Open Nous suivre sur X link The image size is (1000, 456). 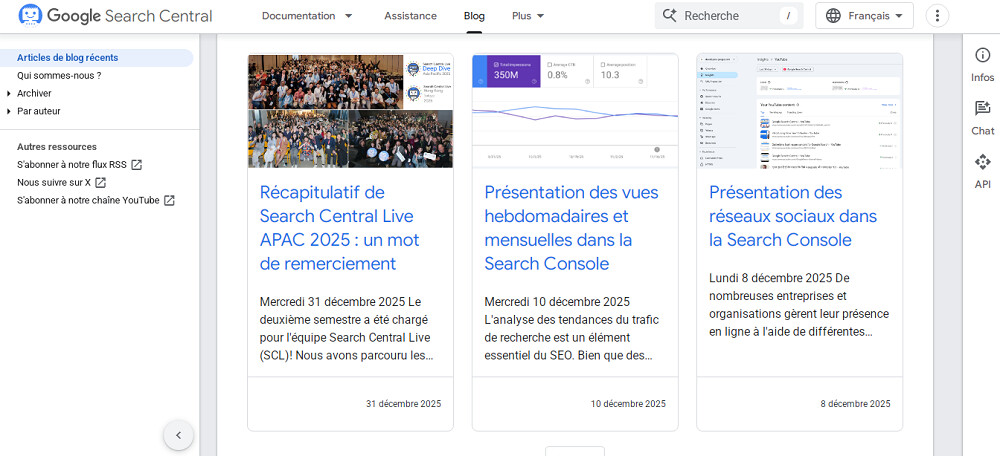[x=54, y=182]
